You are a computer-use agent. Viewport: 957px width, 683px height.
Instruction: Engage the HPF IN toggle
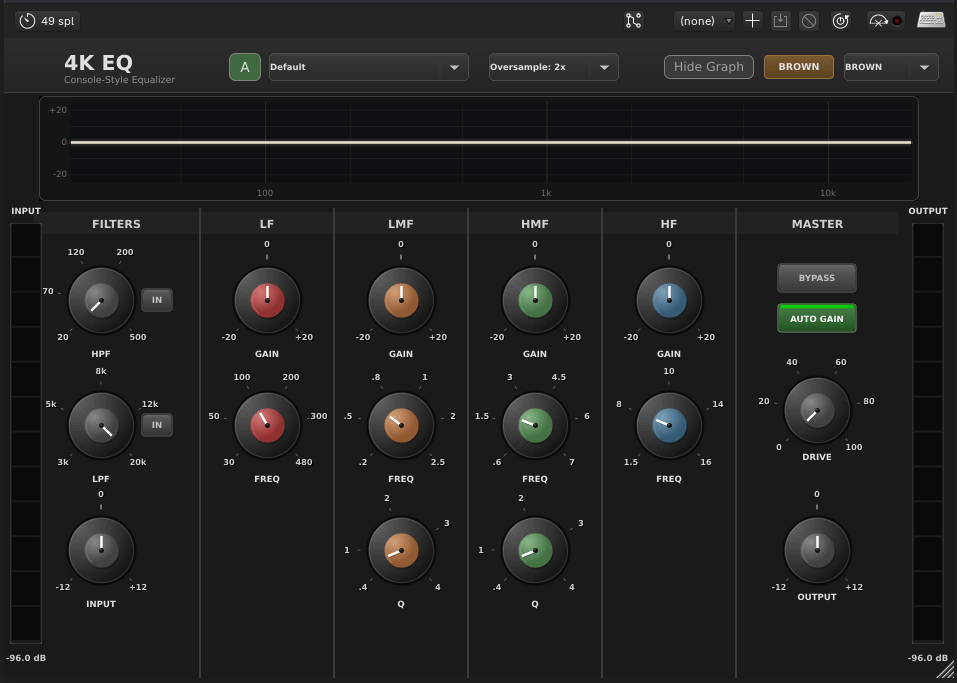tap(156, 299)
